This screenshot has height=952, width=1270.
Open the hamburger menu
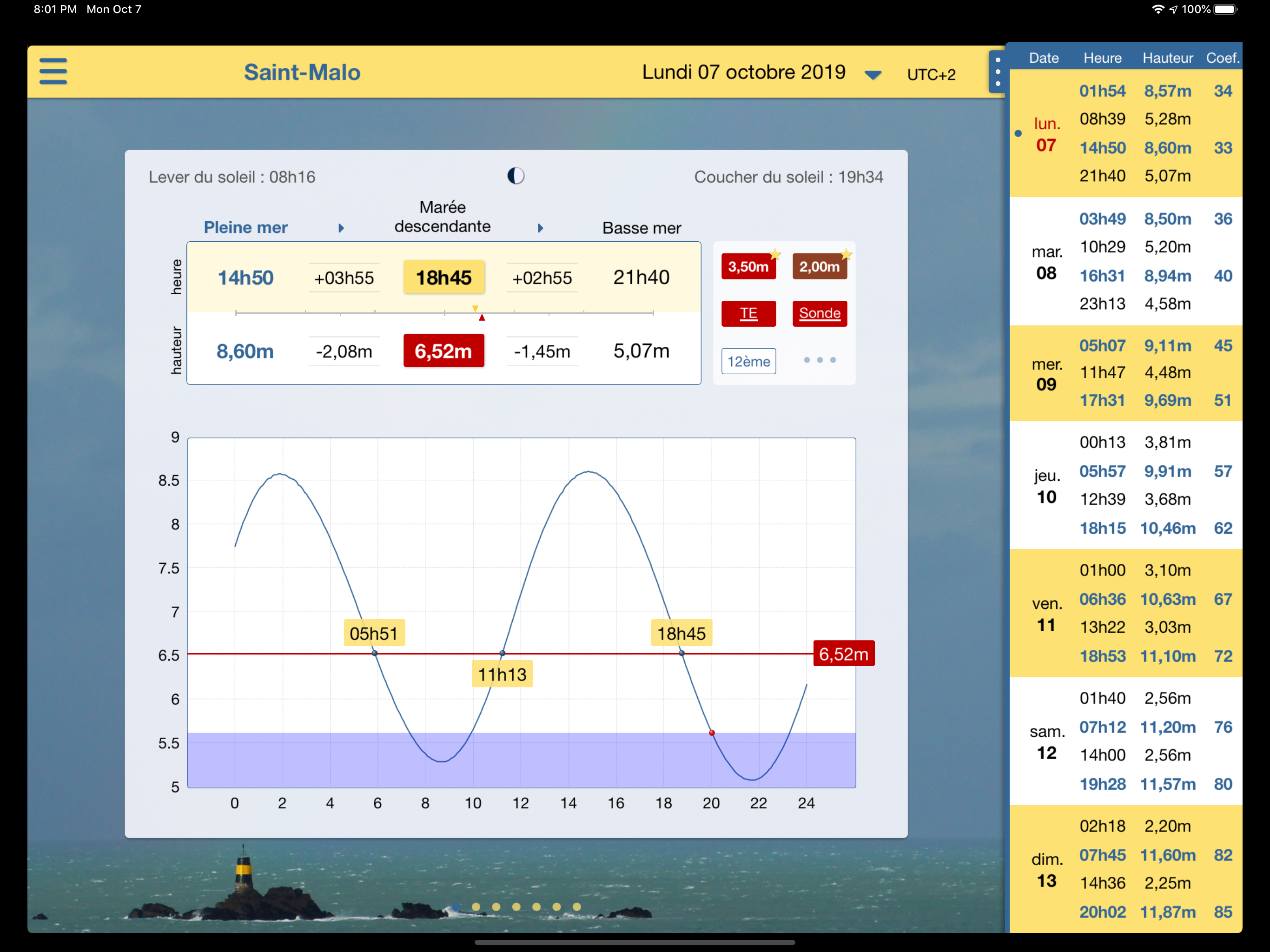(x=53, y=71)
